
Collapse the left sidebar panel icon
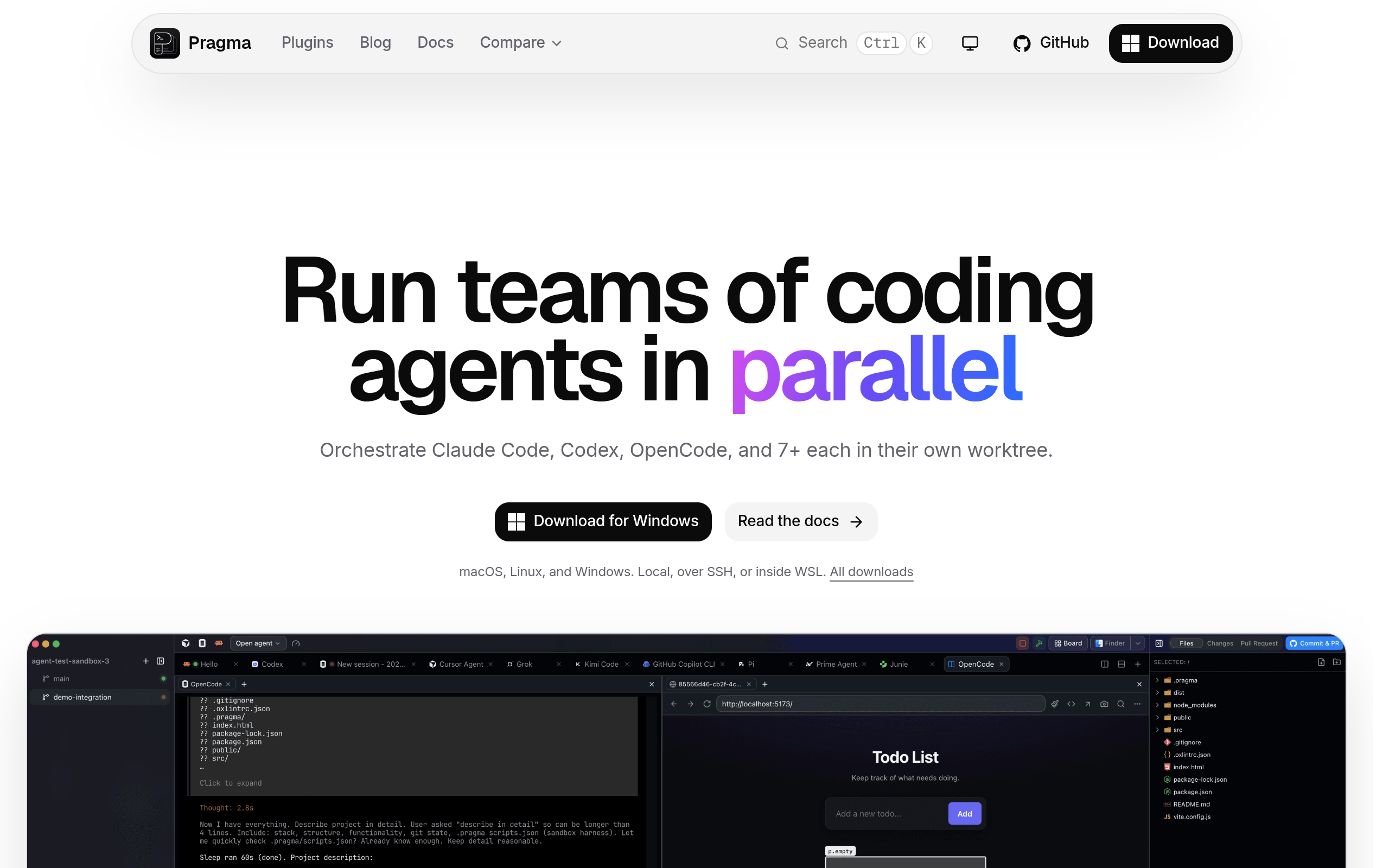pyautogui.click(x=161, y=661)
